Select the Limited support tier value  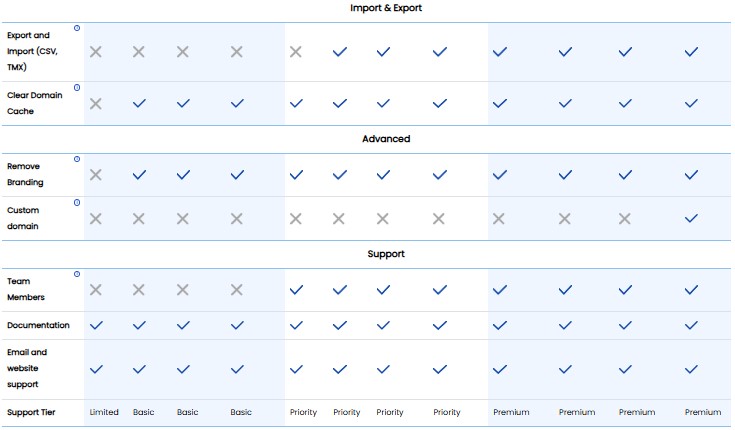104,412
